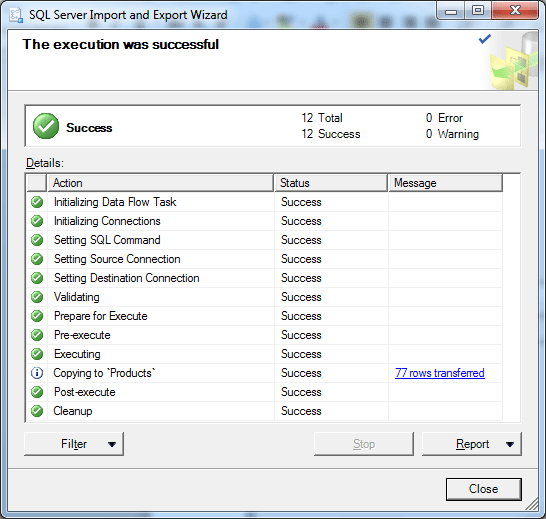Click the status icon for Setting SQL Command

pos(37,240)
